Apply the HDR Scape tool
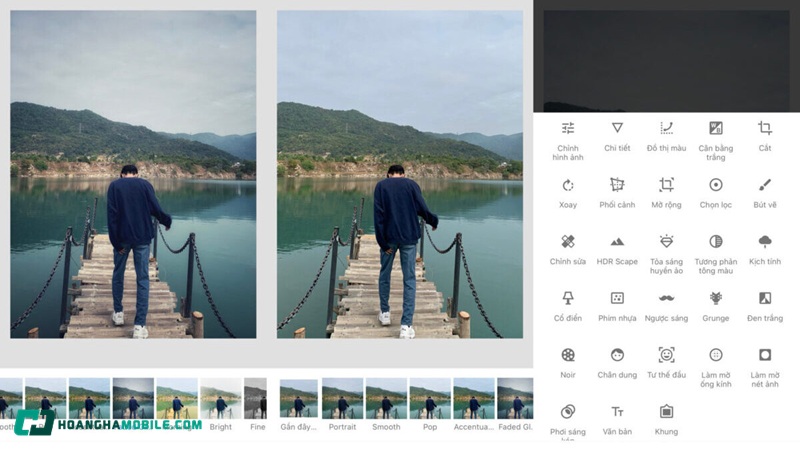 tap(617, 249)
